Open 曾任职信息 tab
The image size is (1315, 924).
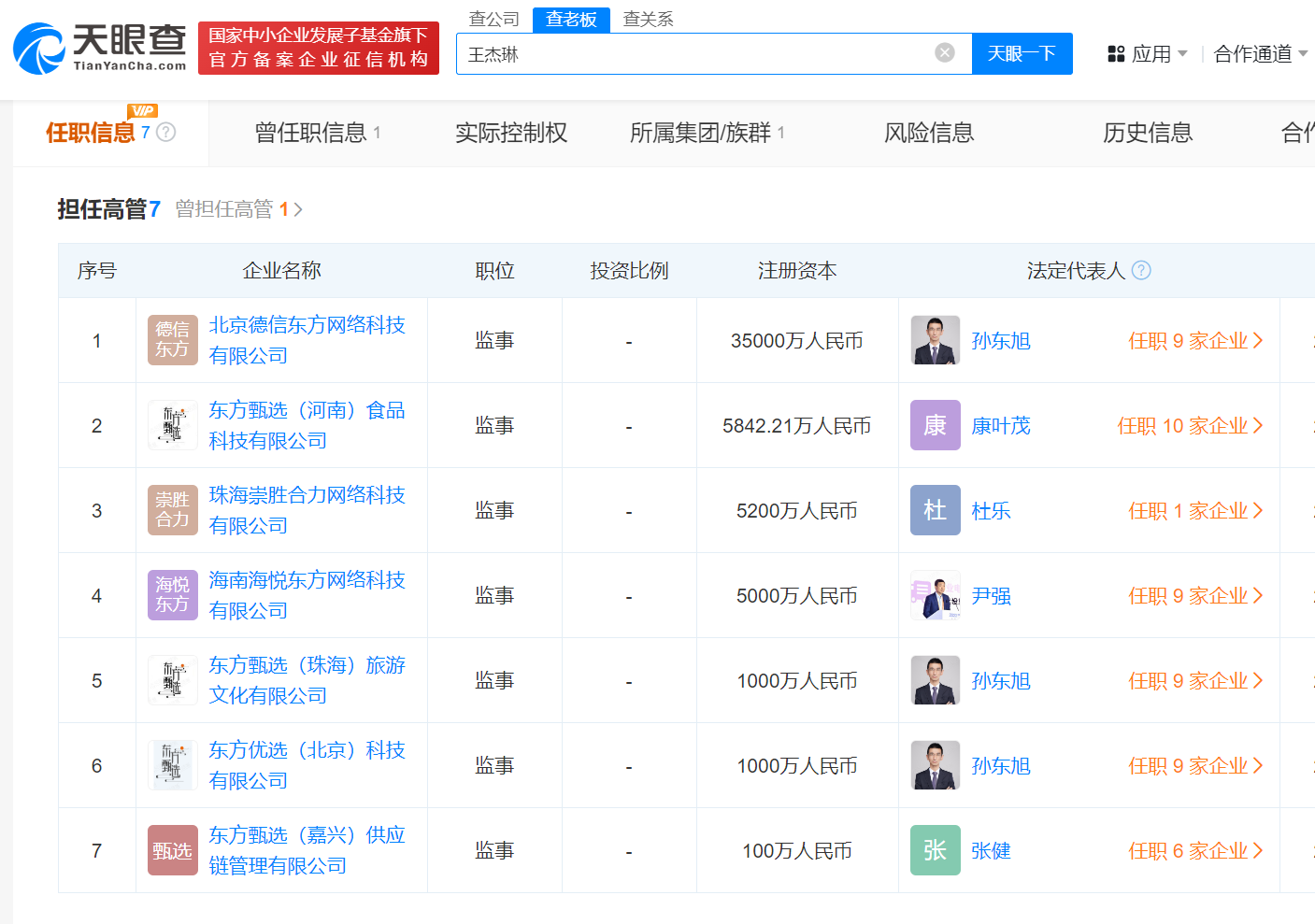[318, 133]
